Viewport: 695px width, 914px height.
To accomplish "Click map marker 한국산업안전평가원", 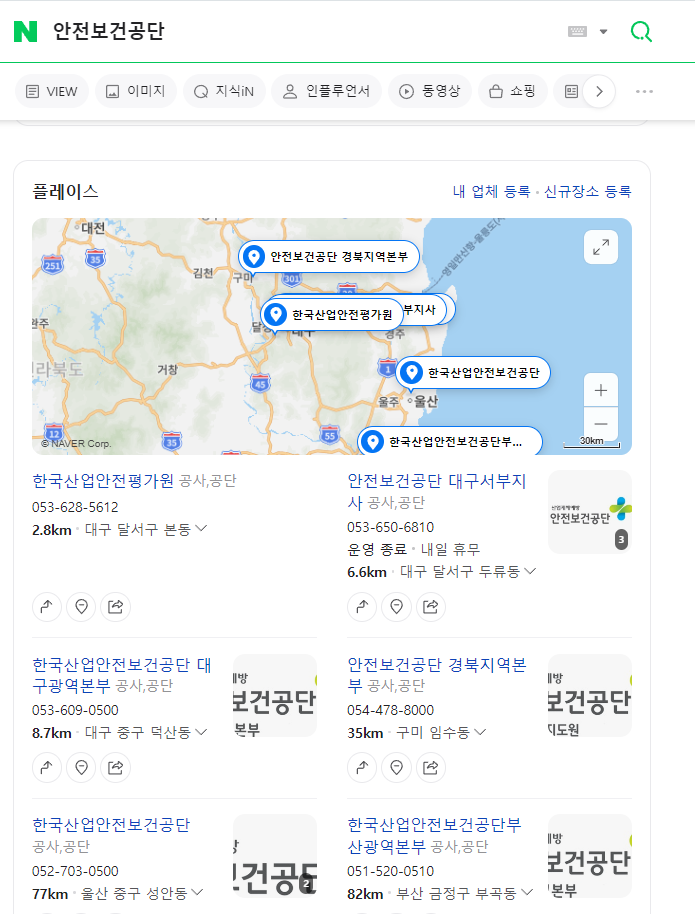I will pos(332,315).
